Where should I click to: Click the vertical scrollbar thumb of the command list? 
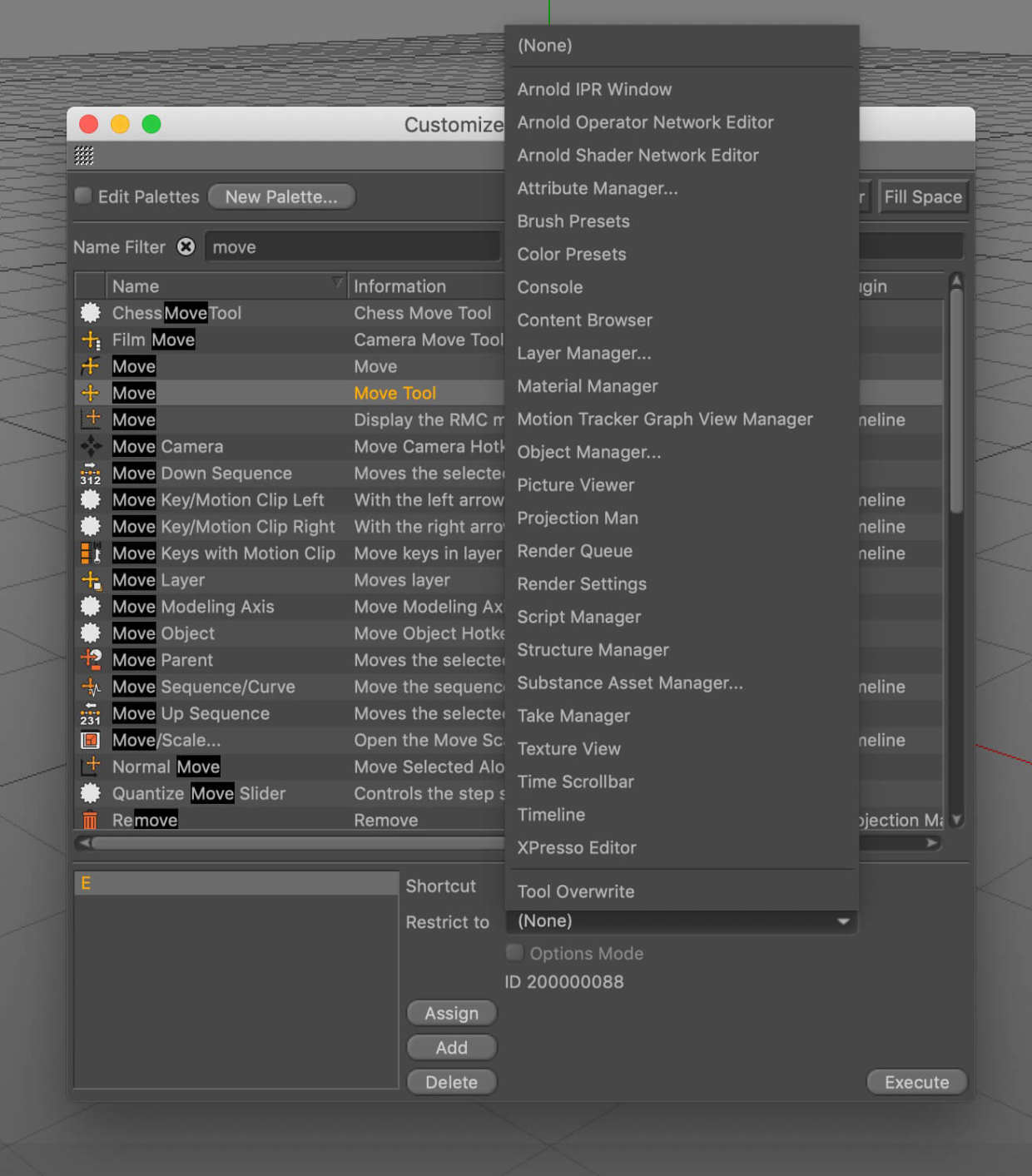tap(956, 399)
